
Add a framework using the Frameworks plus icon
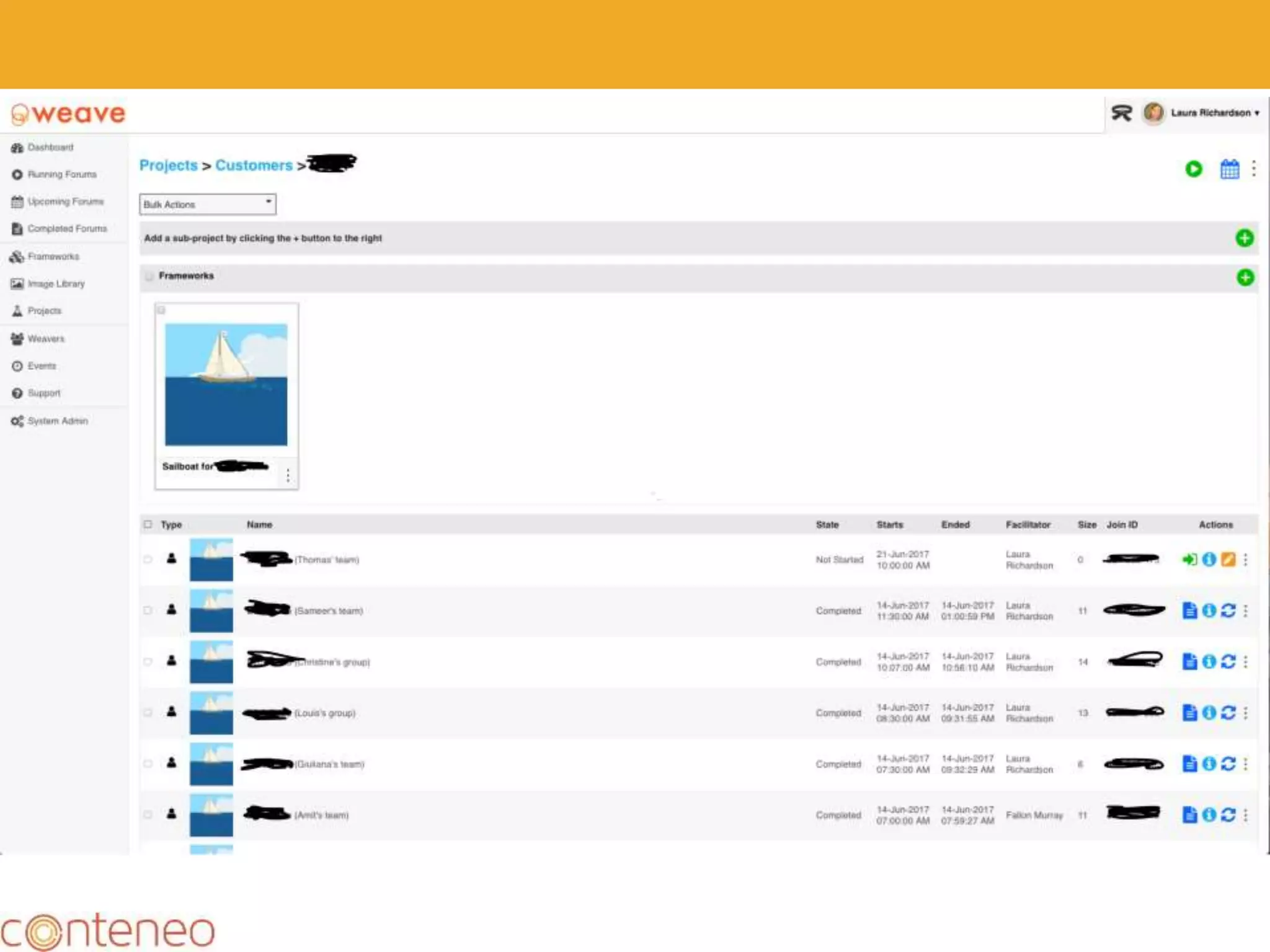[1244, 277]
